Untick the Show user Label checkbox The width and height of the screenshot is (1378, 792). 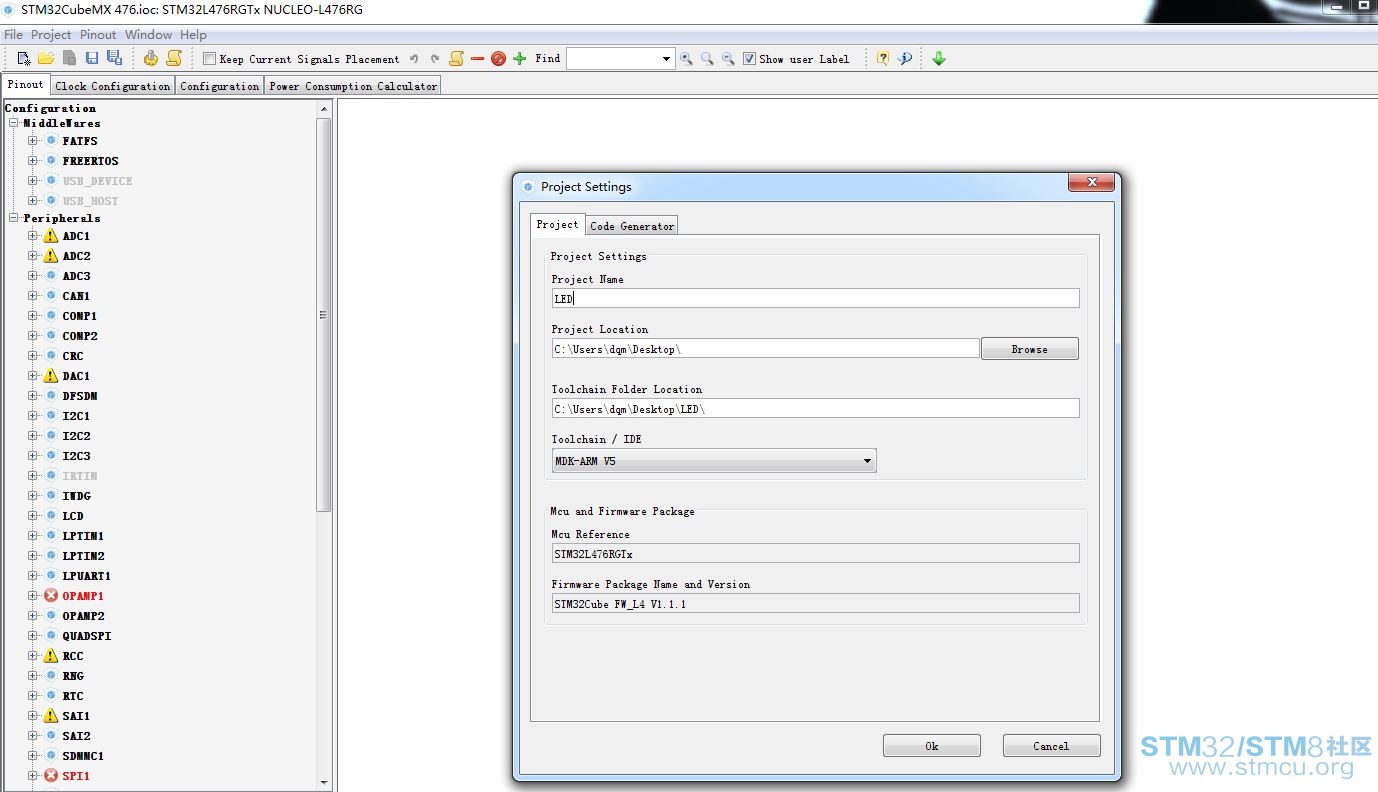pos(749,59)
